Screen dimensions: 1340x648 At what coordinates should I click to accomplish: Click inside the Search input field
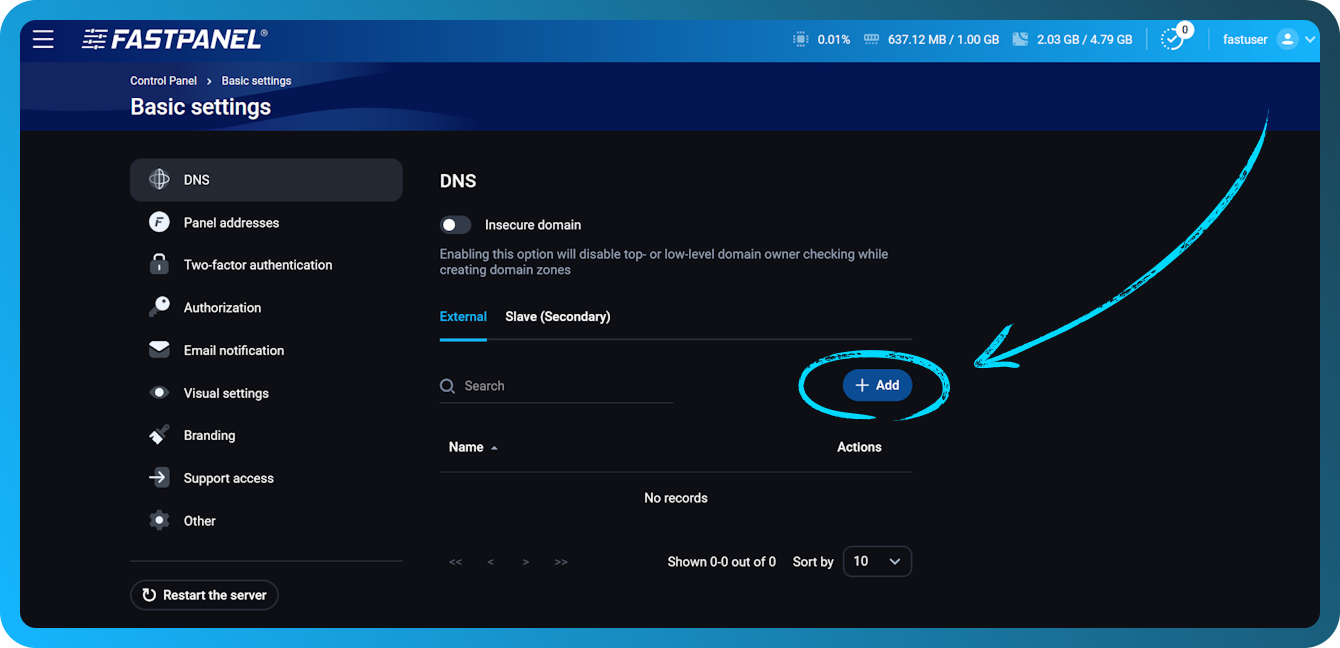[x=540, y=385]
